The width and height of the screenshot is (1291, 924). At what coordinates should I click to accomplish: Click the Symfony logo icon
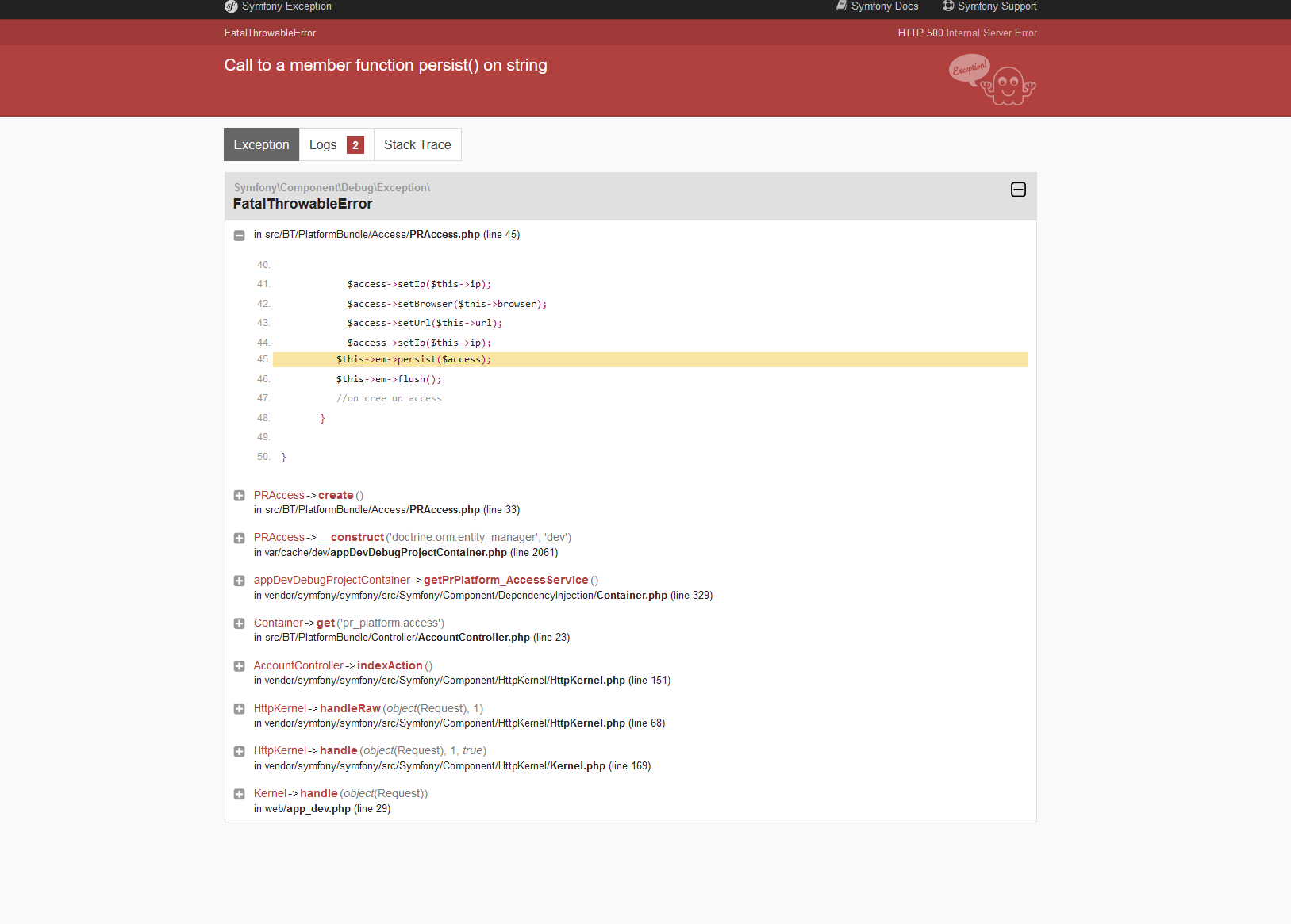(231, 6)
